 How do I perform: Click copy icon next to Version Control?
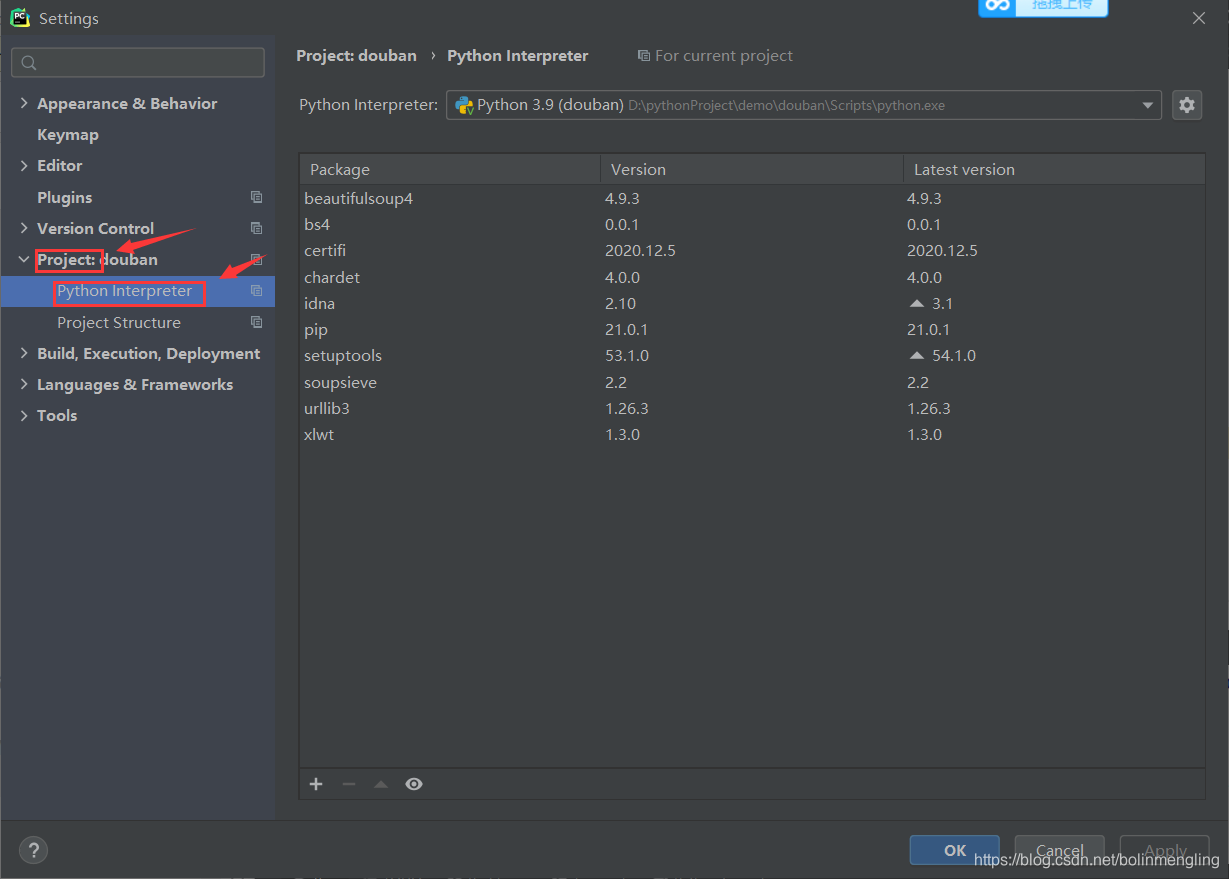[x=257, y=228]
